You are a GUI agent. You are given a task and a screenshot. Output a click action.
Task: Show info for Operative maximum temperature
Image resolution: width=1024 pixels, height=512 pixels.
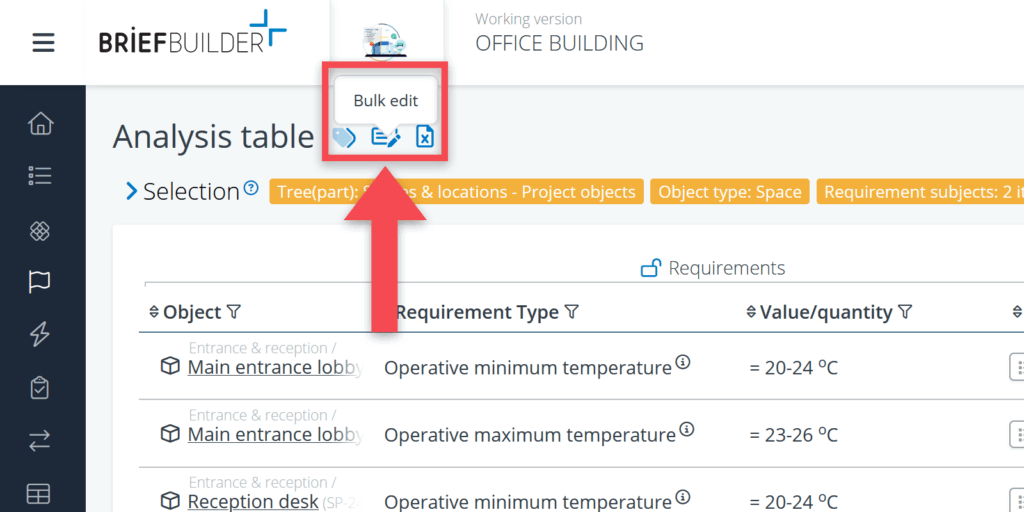point(687,429)
